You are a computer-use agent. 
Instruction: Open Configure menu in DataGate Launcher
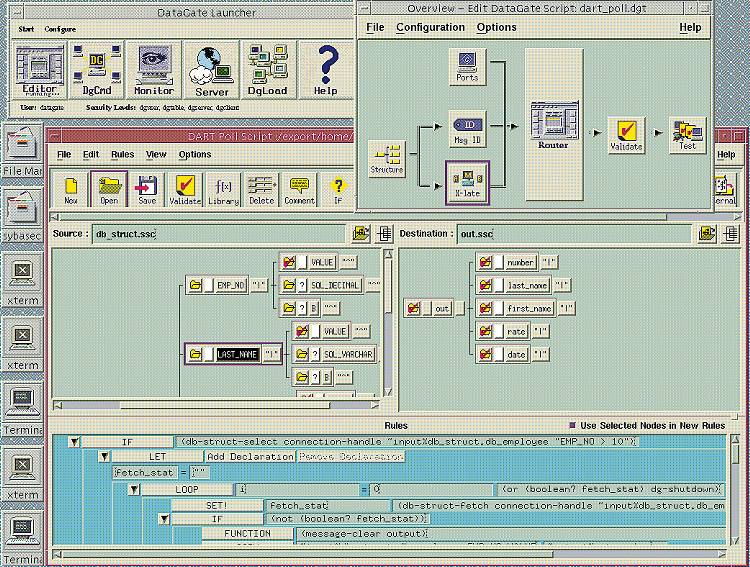click(60, 29)
